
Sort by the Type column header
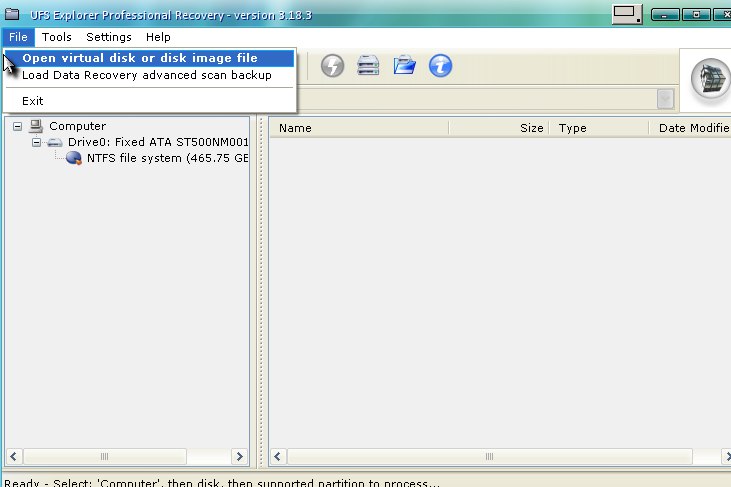pyautogui.click(x=599, y=128)
